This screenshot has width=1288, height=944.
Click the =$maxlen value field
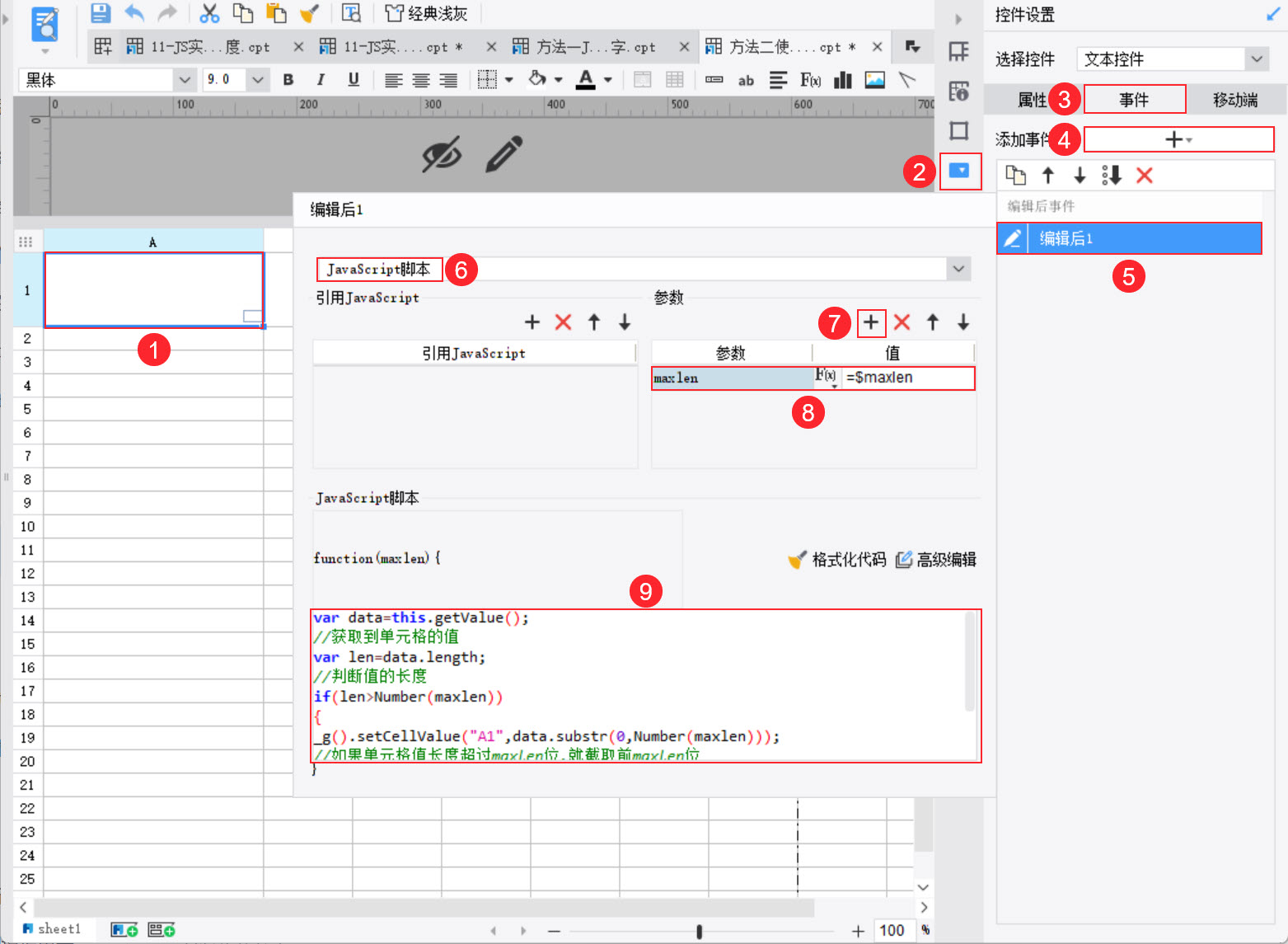click(909, 378)
